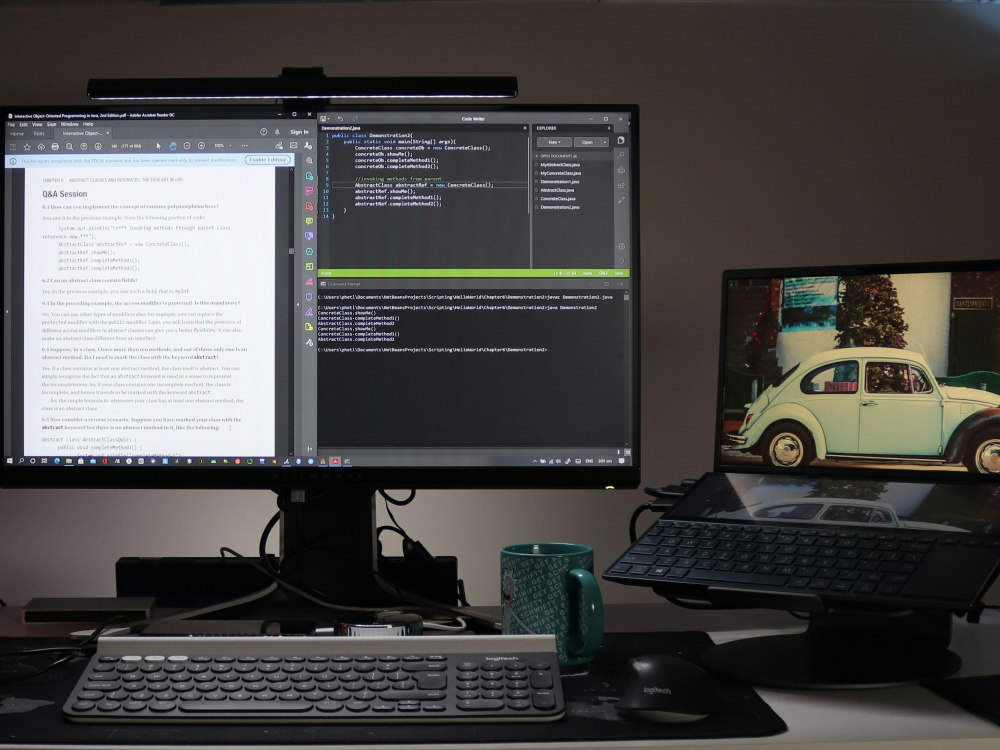Click the Windows Start button

pos(10,460)
